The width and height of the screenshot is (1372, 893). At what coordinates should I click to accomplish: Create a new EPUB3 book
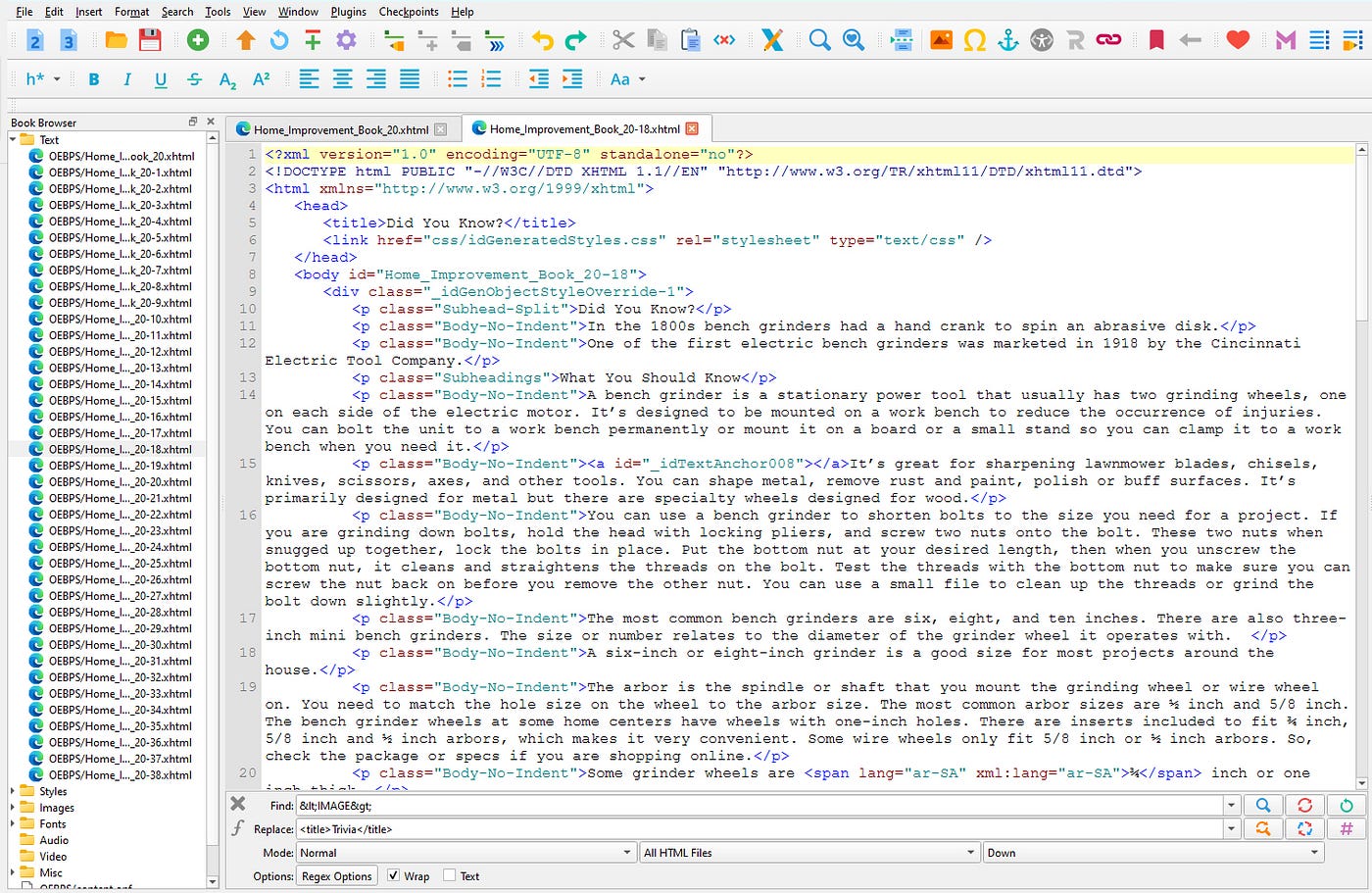(x=69, y=40)
